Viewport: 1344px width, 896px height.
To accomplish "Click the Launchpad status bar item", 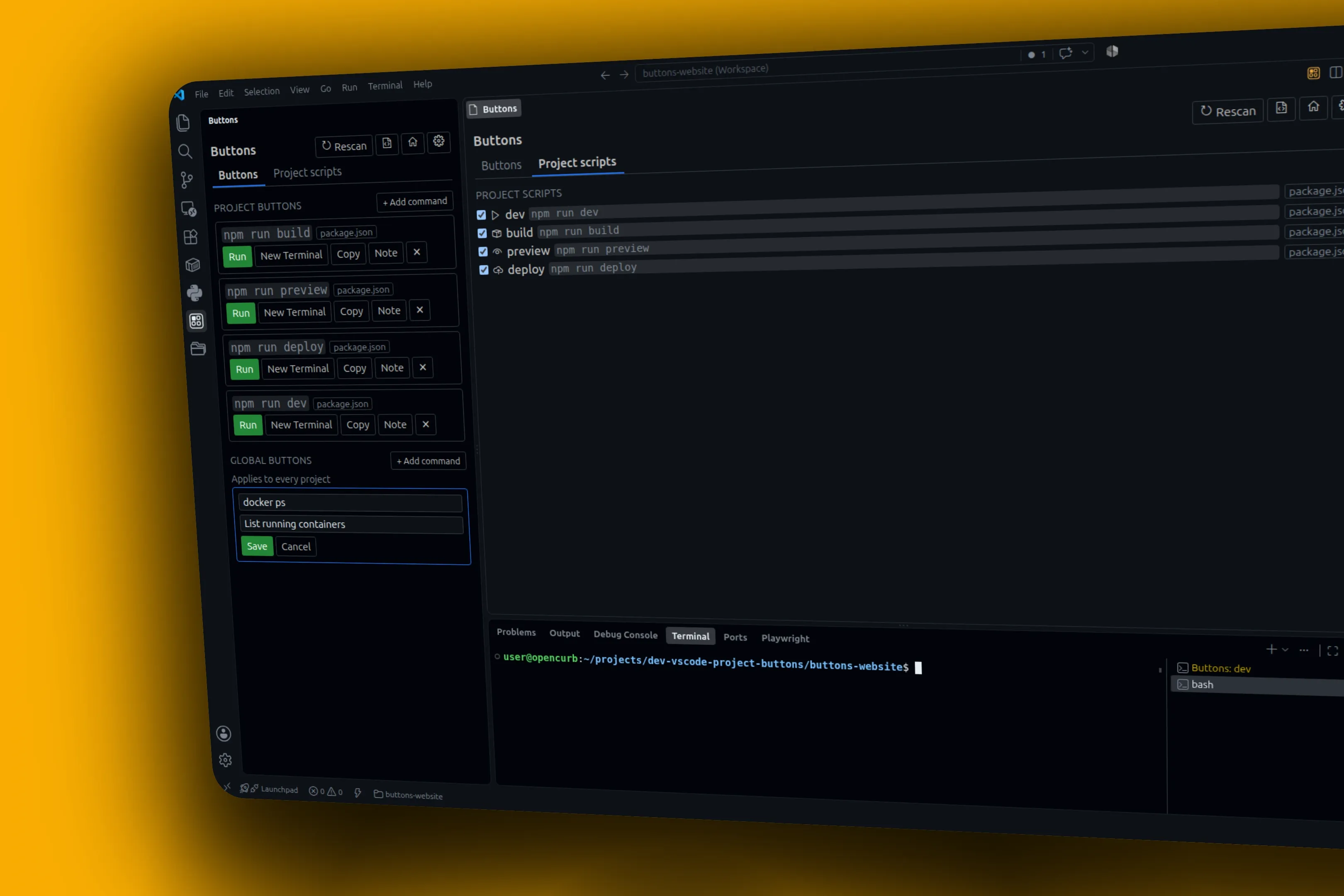I will pos(269,789).
